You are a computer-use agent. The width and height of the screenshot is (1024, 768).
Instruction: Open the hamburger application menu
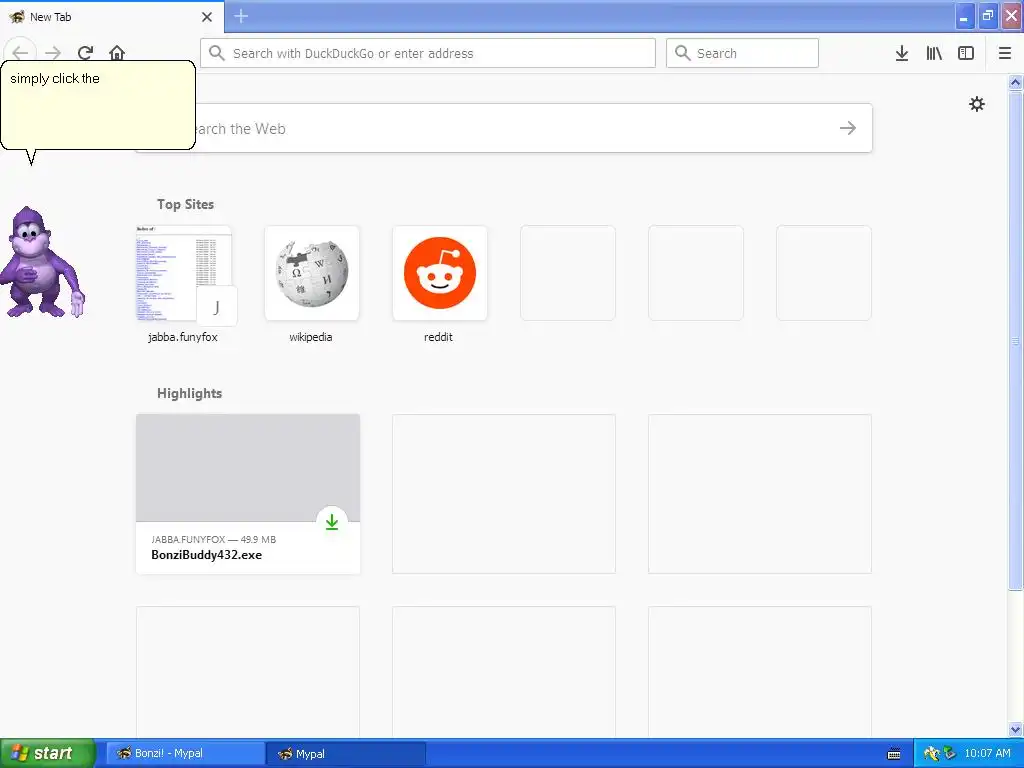pyautogui.click(x=1005, y=53)
